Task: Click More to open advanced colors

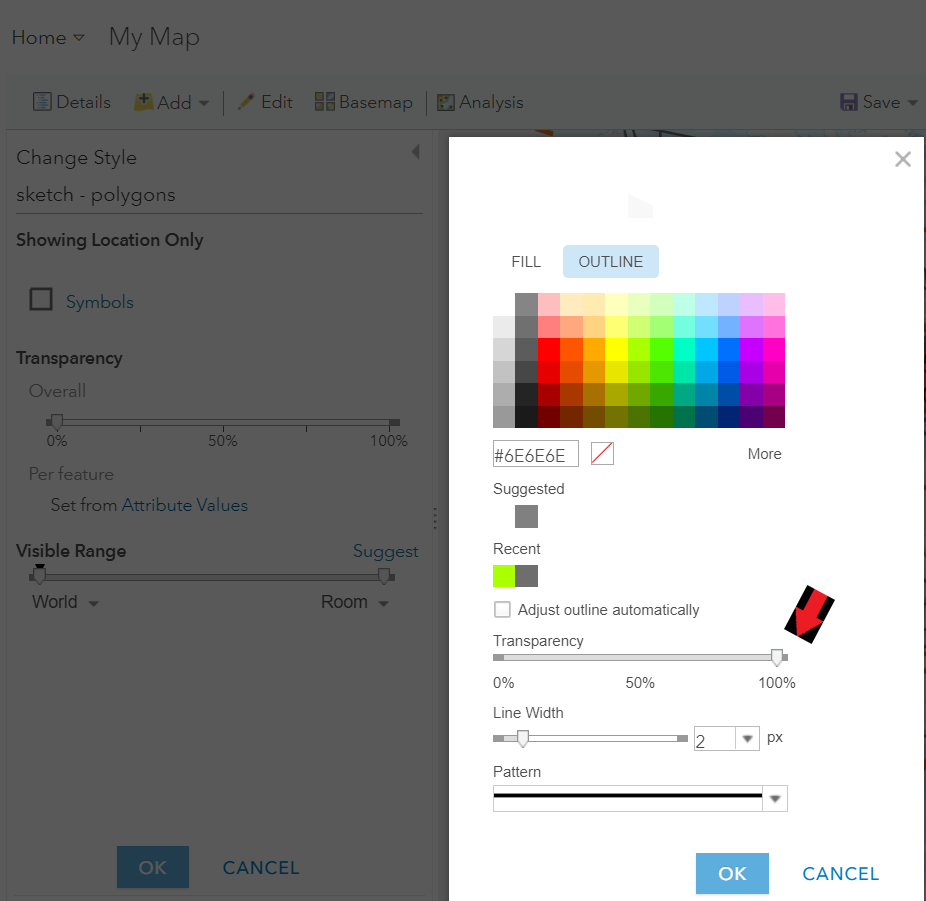Action: [x=764, y=453]
